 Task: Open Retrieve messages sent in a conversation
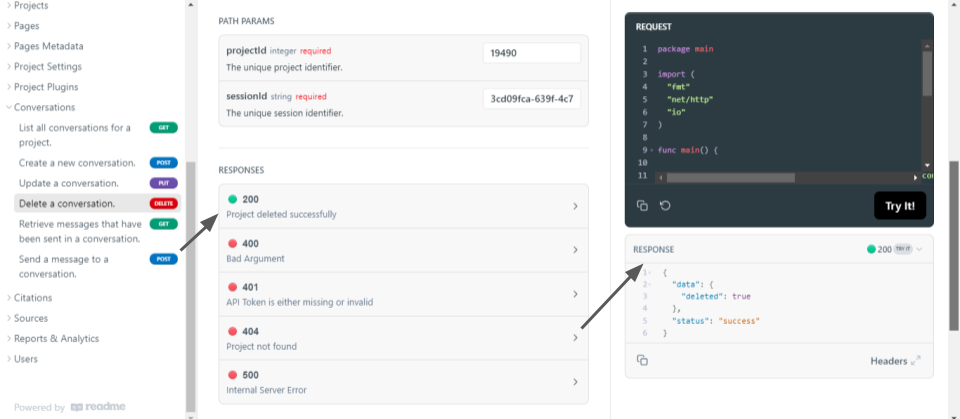(80, 232)
